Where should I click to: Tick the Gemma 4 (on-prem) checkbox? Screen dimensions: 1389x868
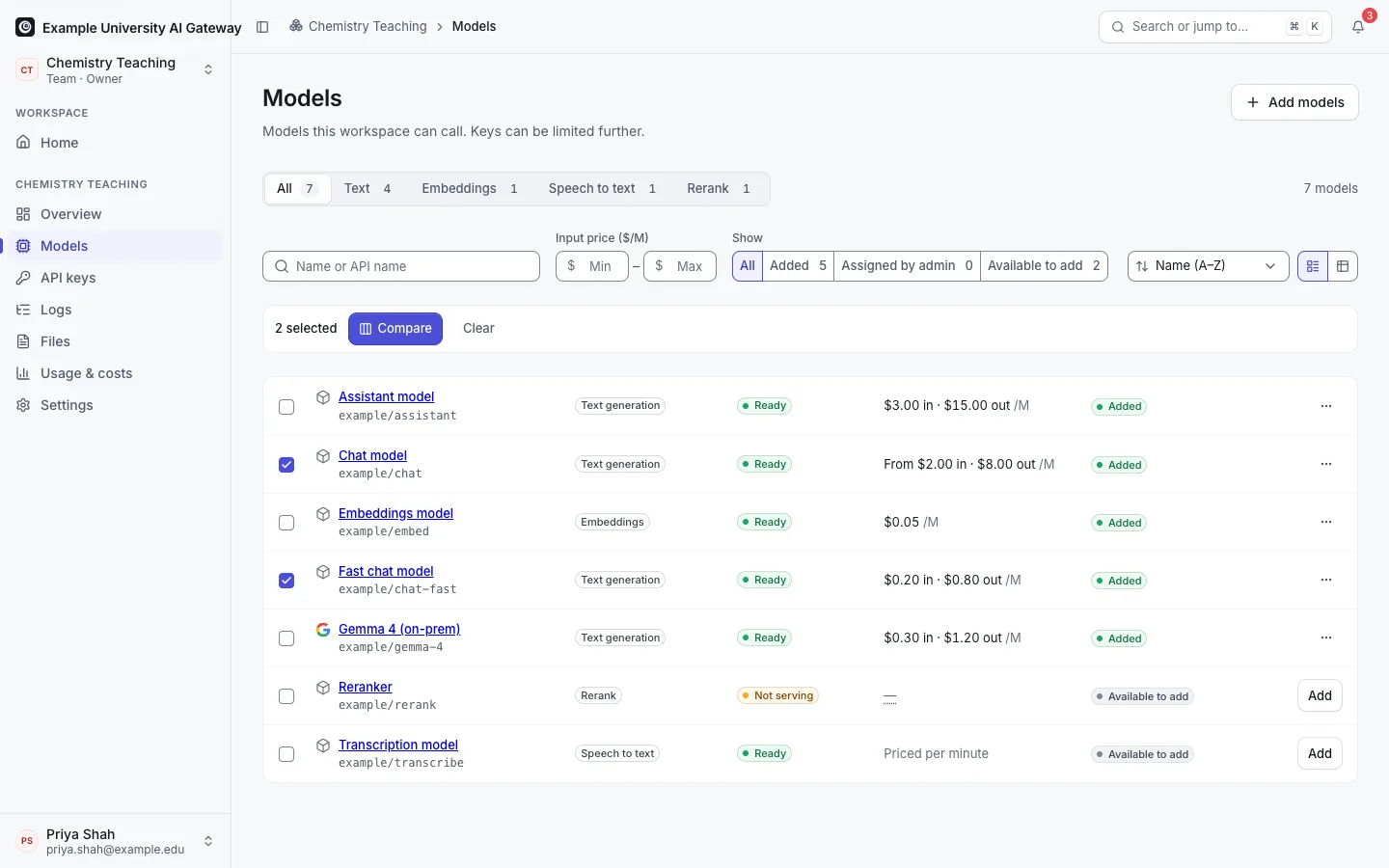286,638
